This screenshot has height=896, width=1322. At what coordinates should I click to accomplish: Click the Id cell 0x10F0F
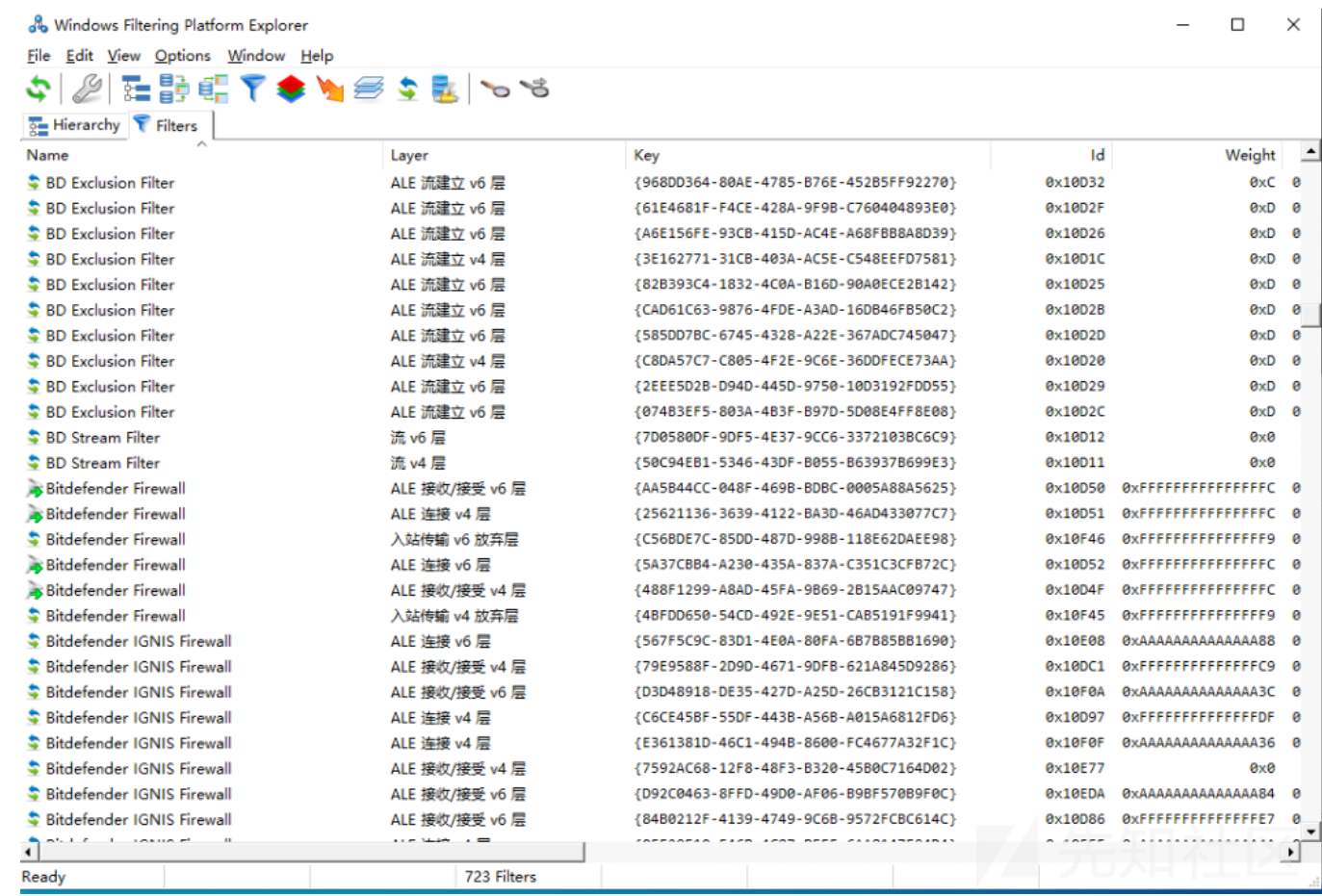(1075, 743)
